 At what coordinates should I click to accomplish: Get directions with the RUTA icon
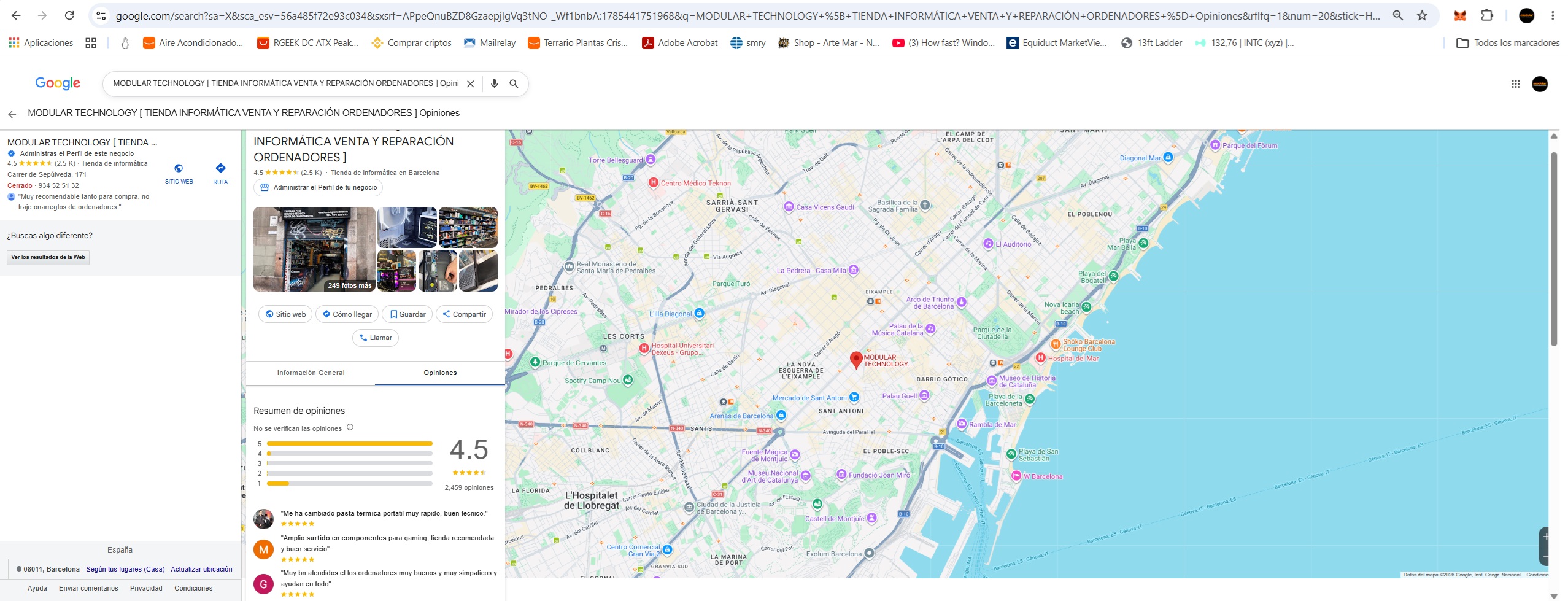pos(220,168)
